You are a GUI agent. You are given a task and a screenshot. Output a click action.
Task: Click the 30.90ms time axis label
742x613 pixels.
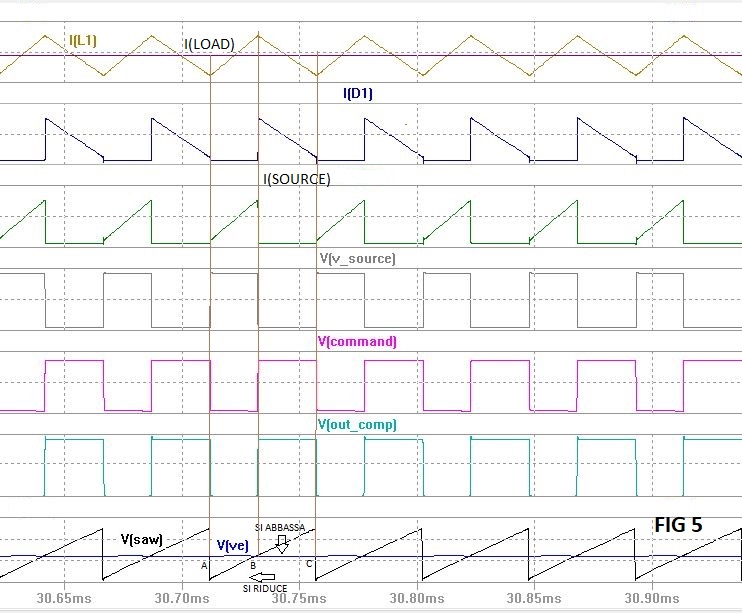[x=652, y=598]
